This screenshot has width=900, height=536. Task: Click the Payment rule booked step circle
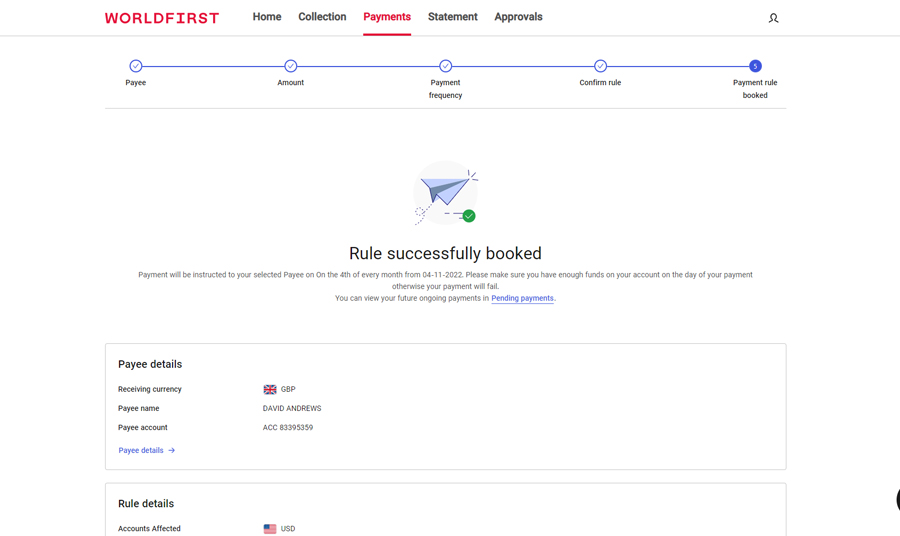[x=755, y=66]
